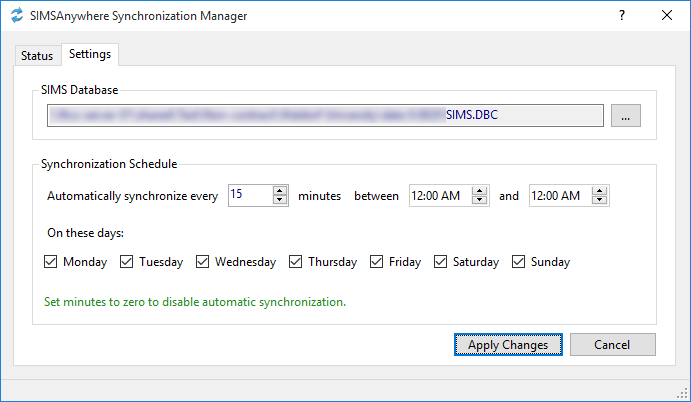Toggle the Wednesday checkbox

[202, 262]
